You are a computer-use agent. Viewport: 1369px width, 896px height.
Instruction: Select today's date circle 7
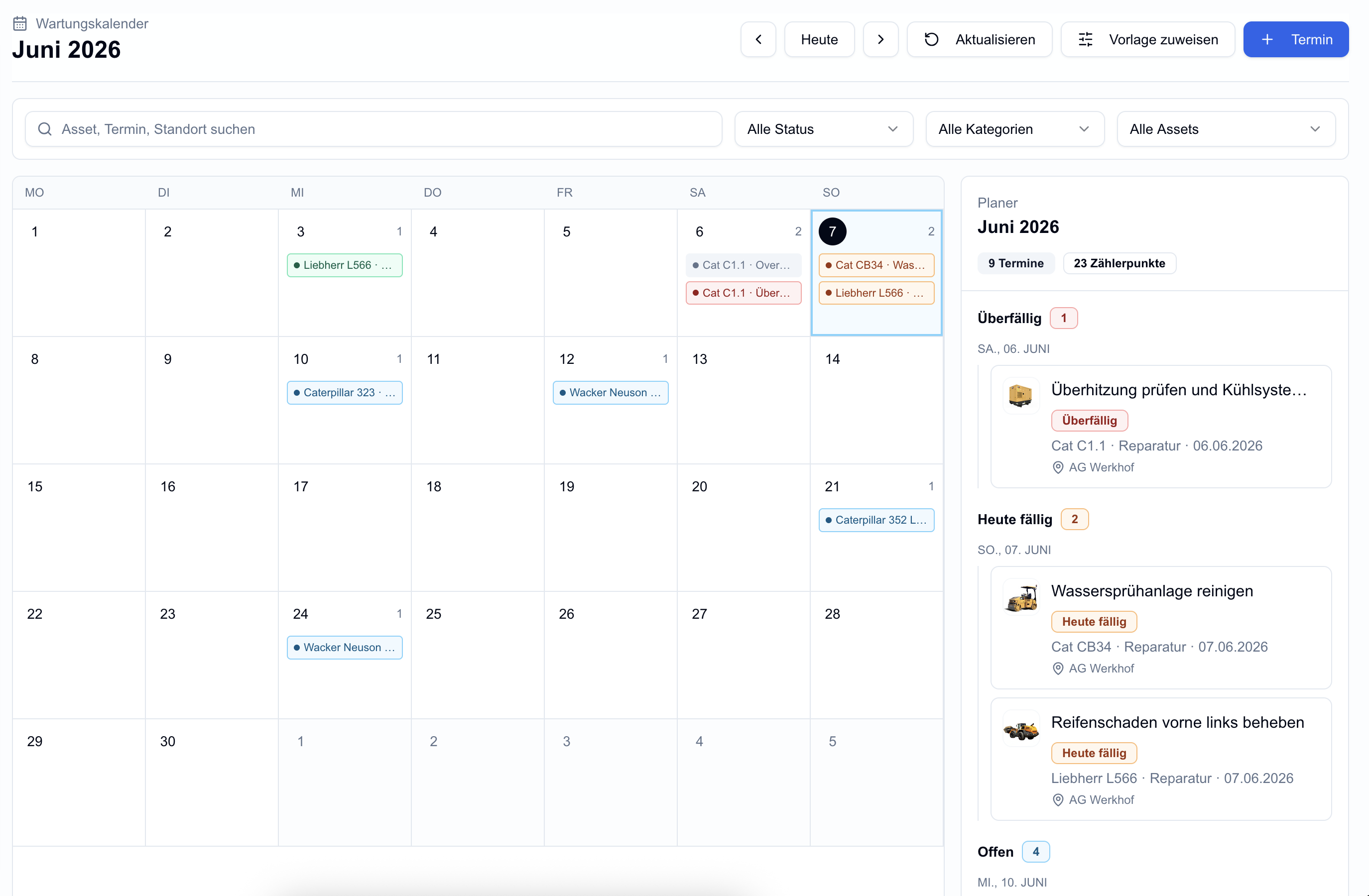click(x=832, y=232)
